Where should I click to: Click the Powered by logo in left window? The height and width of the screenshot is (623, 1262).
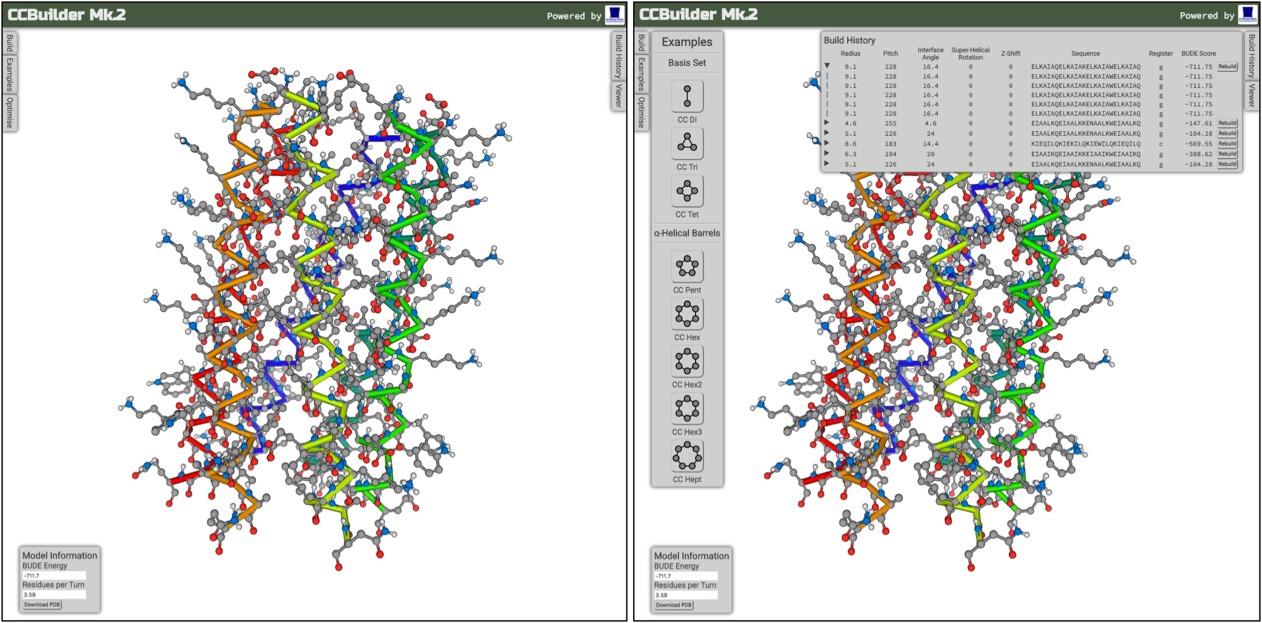[616, 14]
